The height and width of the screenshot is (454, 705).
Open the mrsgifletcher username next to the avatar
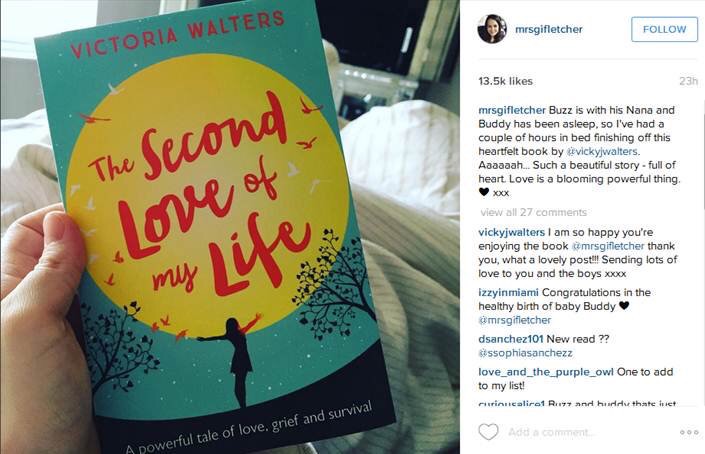tap(549, 29)
